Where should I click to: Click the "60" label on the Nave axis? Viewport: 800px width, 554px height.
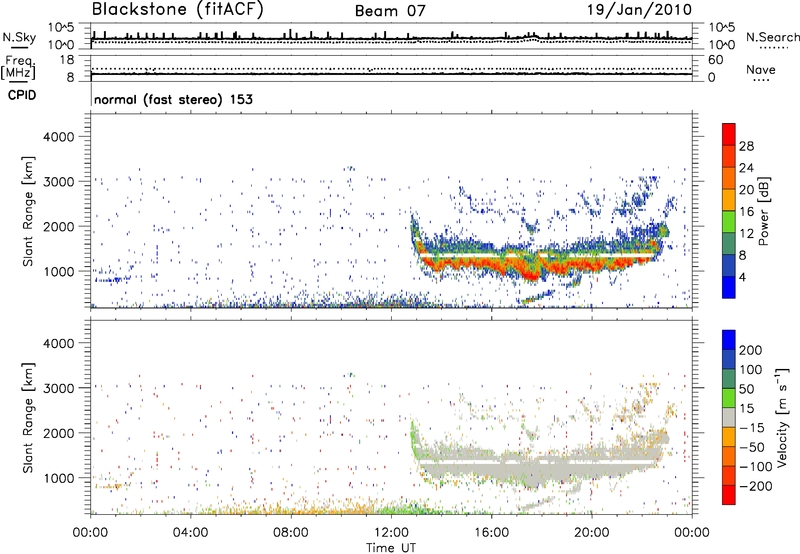pyautogui.click(x=715, y=60)
